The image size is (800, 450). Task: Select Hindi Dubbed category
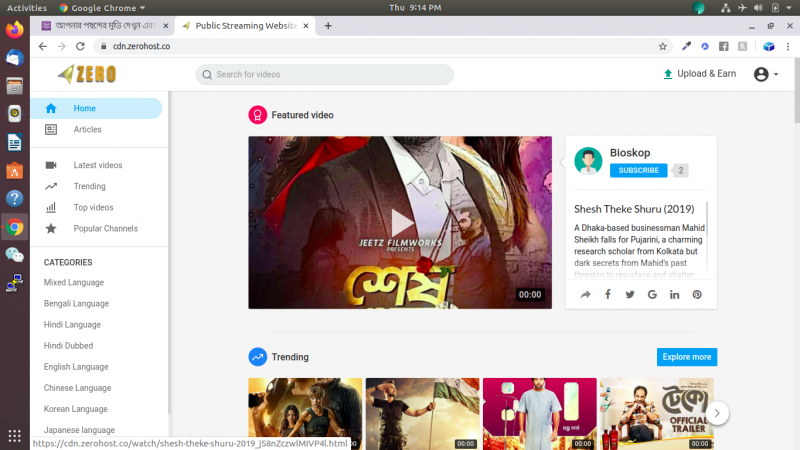coord(68,346)
